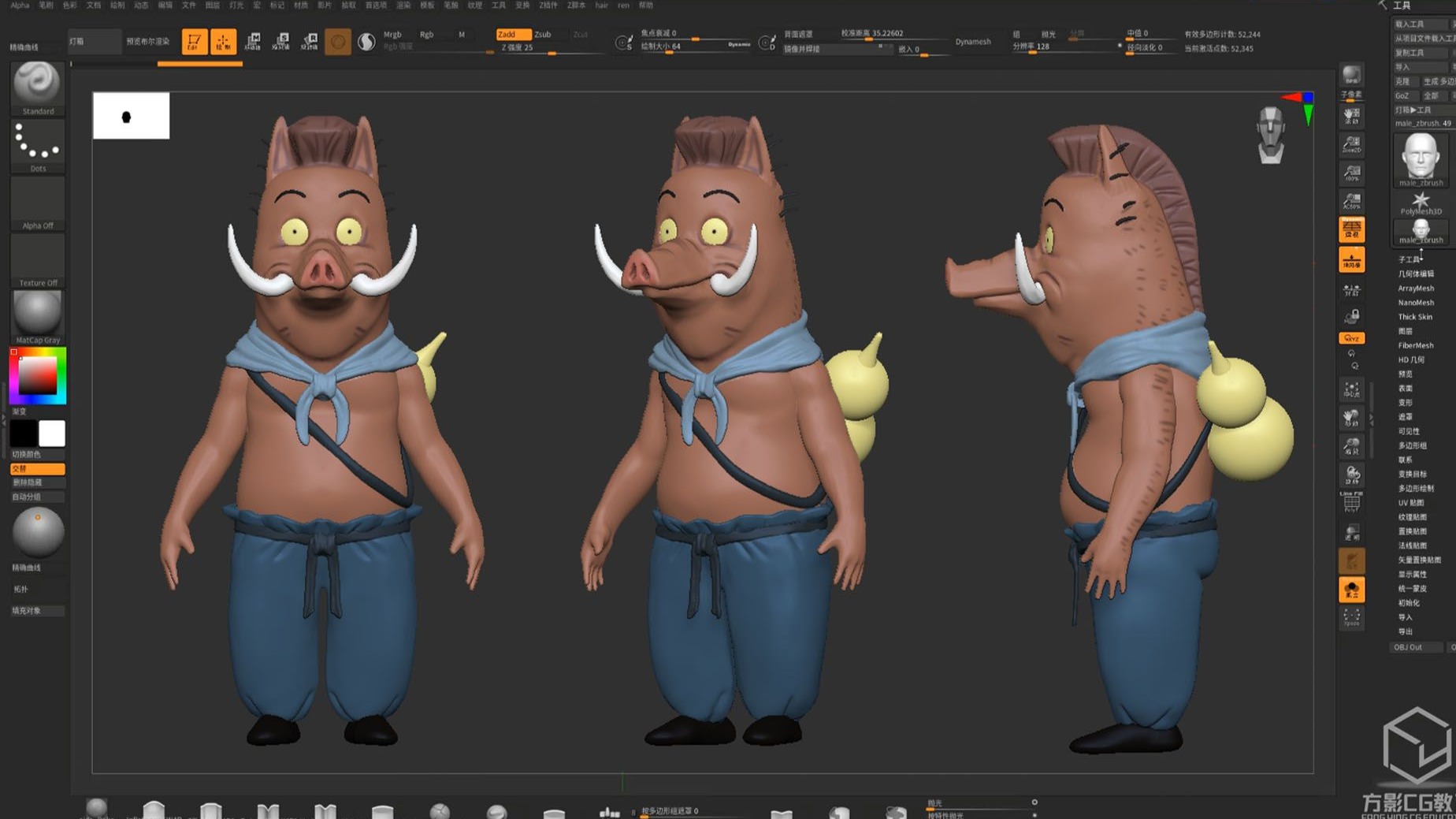Click the AC50% half size icon

click(1351, 202)
